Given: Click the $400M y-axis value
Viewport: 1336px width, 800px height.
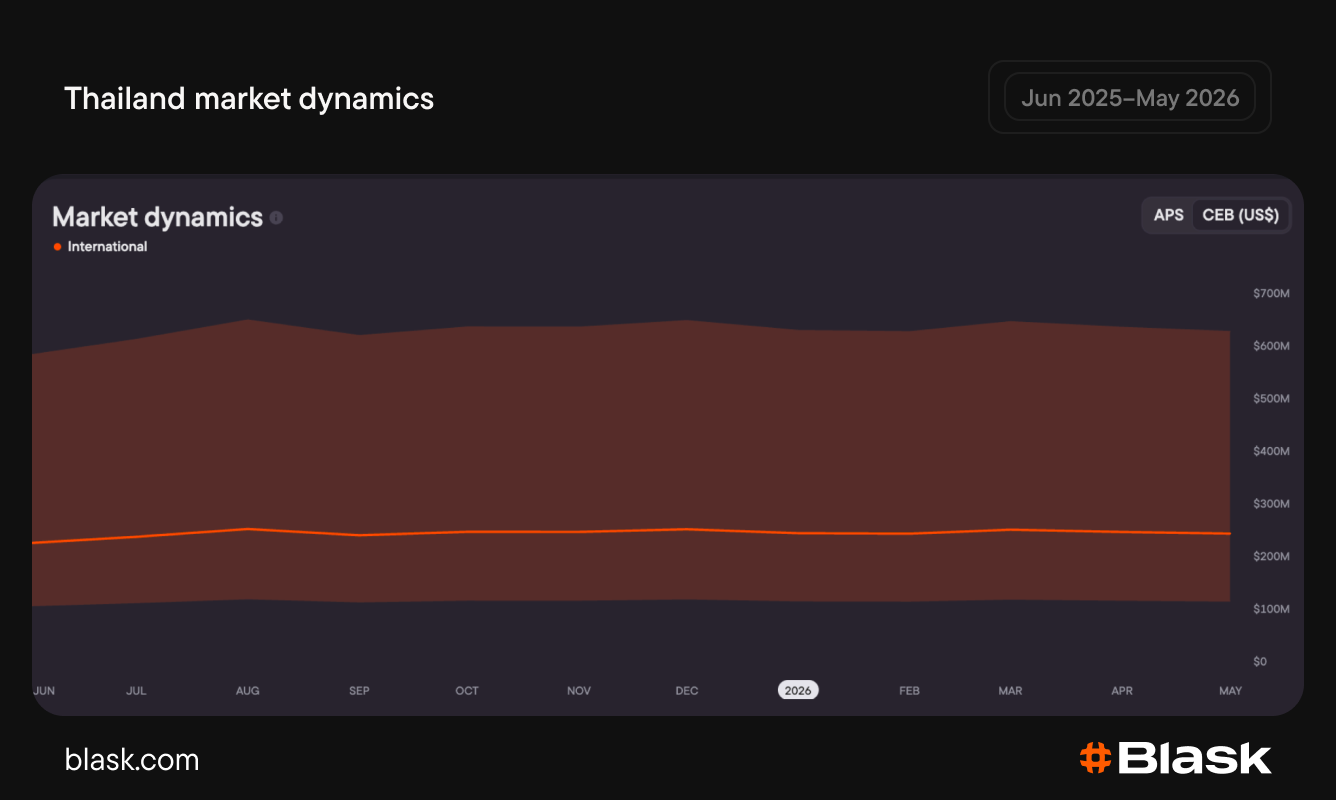Looking at the screenshot, I should click(x=1271, y=451).
